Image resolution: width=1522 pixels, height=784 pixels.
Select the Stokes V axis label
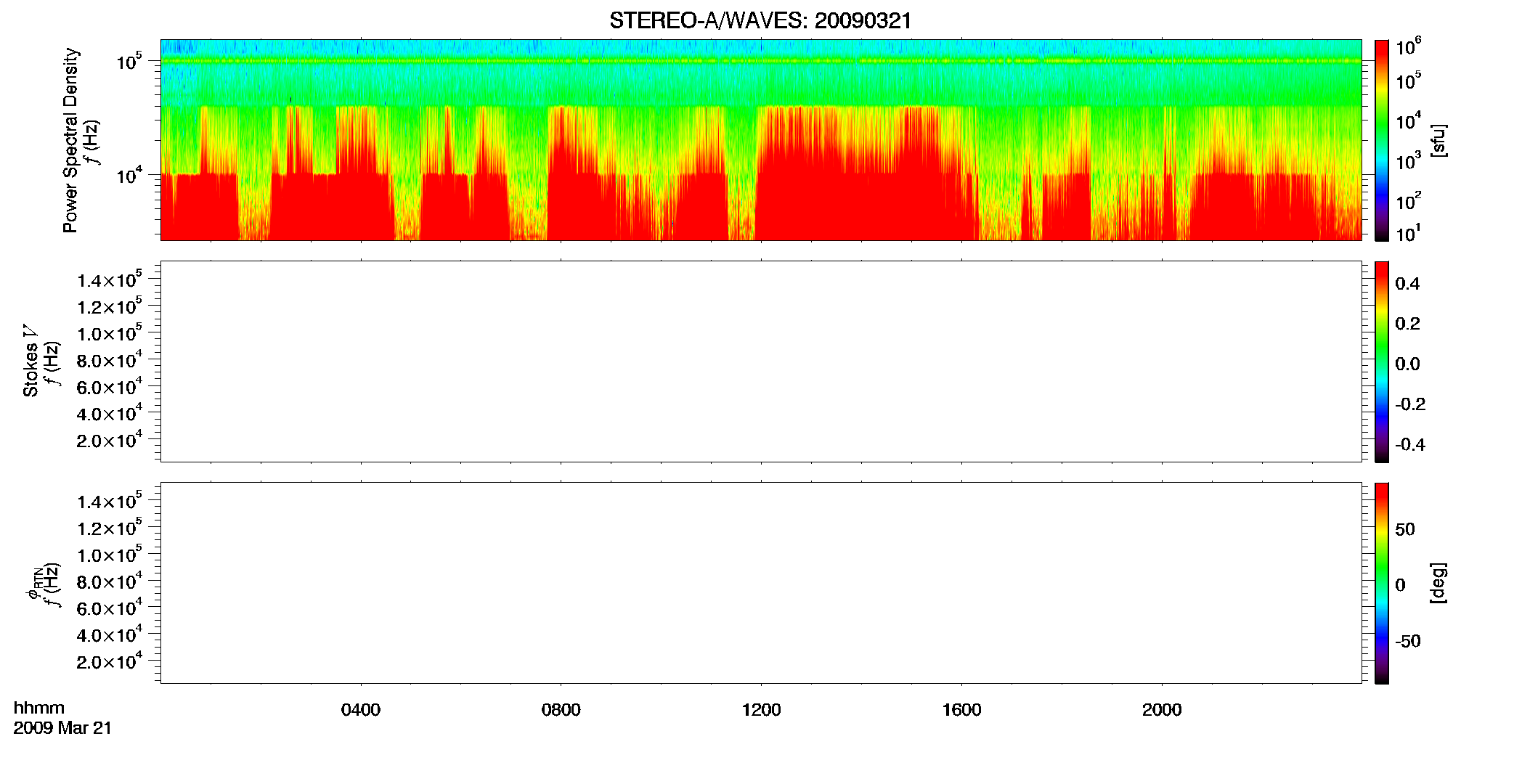pyautogui.click(x=30, y=361)
